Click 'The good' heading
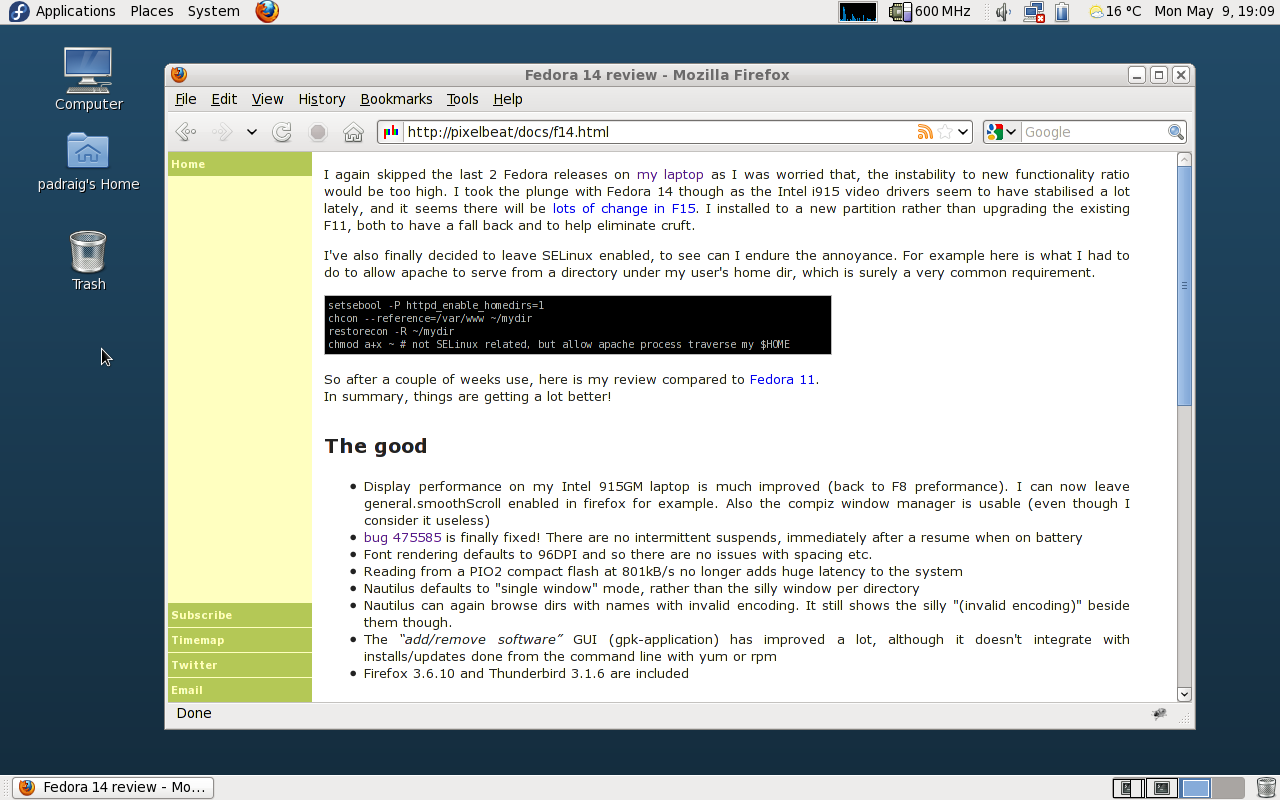The image size is (1280, 800). click(376, 446)
